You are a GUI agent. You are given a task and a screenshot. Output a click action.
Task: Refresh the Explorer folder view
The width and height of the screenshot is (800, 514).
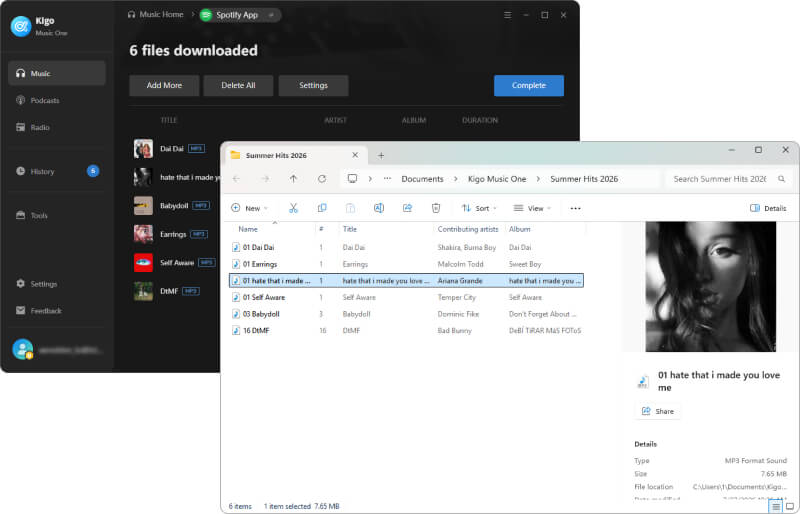coord(322,179)
